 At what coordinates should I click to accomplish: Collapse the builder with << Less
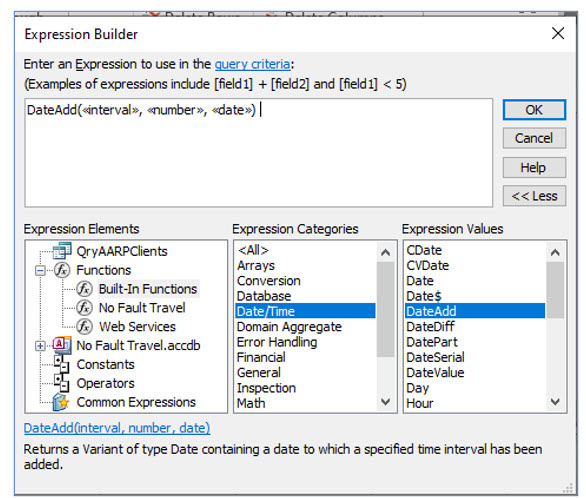pyautogui.click(x=534, y=196)
